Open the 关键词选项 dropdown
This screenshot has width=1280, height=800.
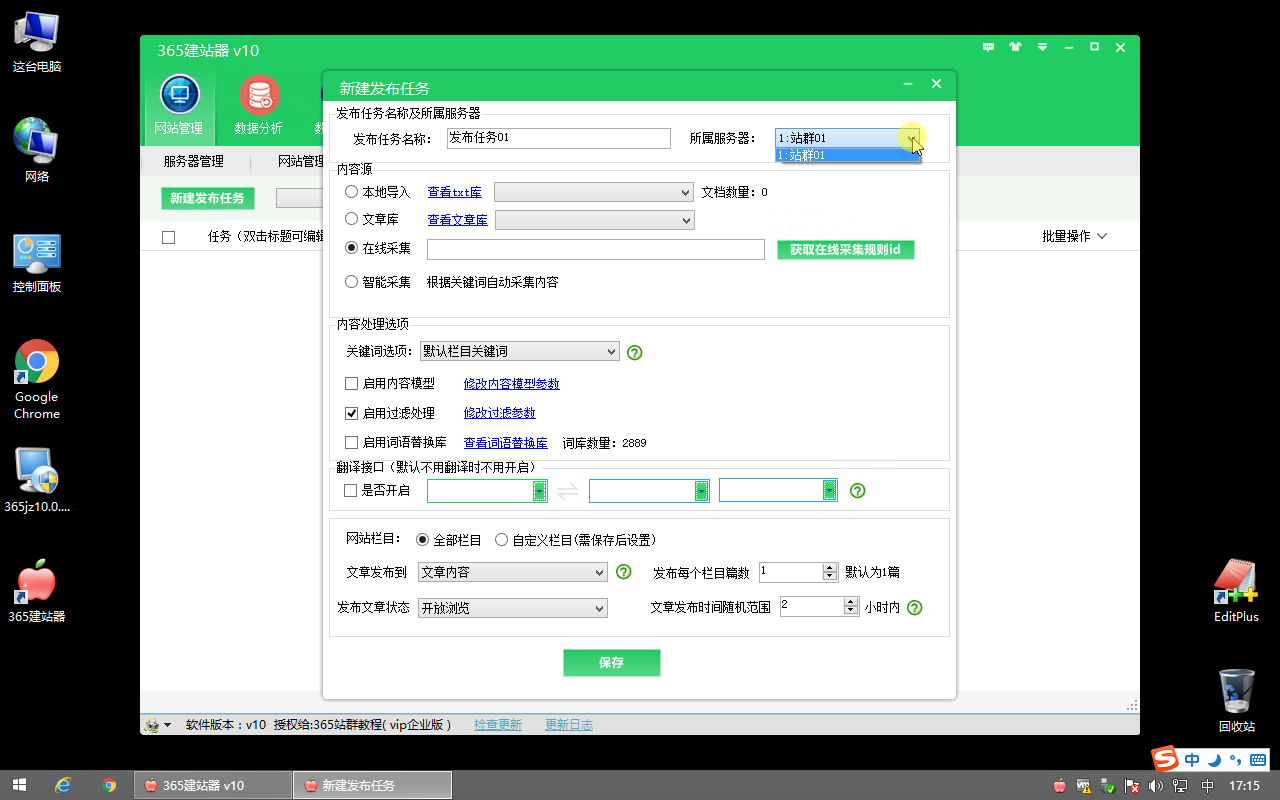tap(520, 352)
